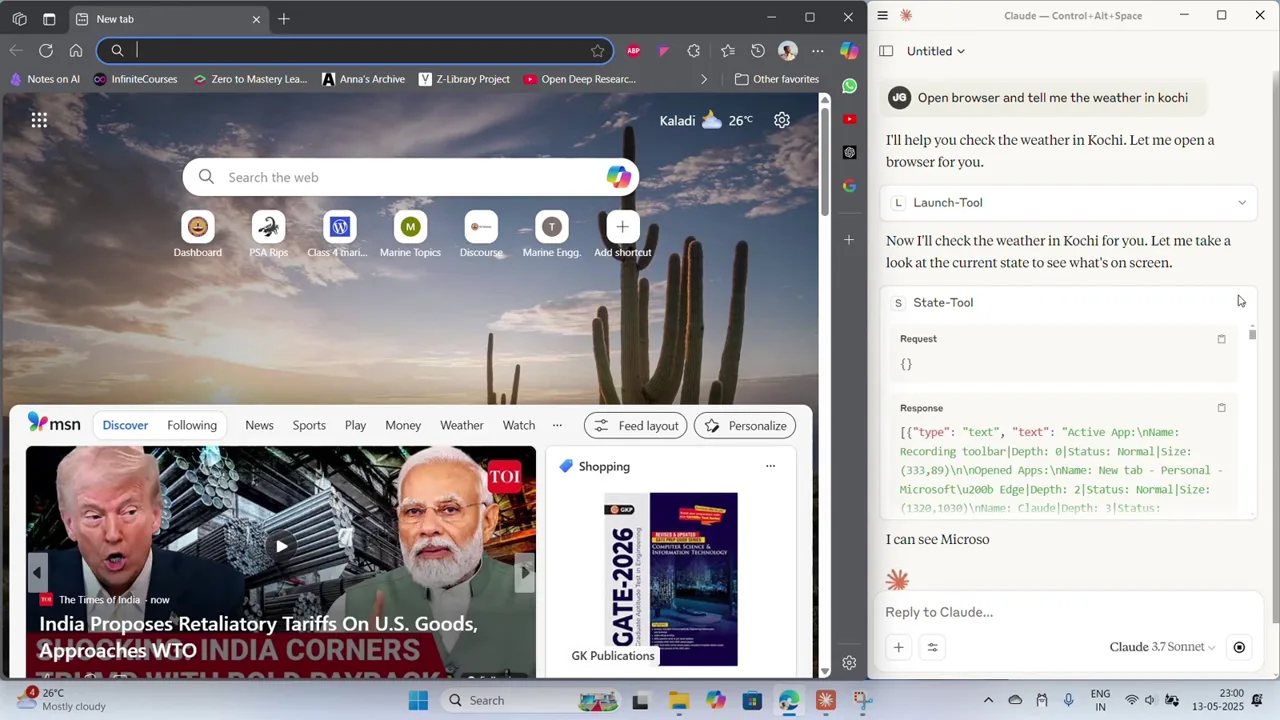Click the Reply to Claude text field
Viewport: 1280px width, 720px height.
coord(1070,612)
